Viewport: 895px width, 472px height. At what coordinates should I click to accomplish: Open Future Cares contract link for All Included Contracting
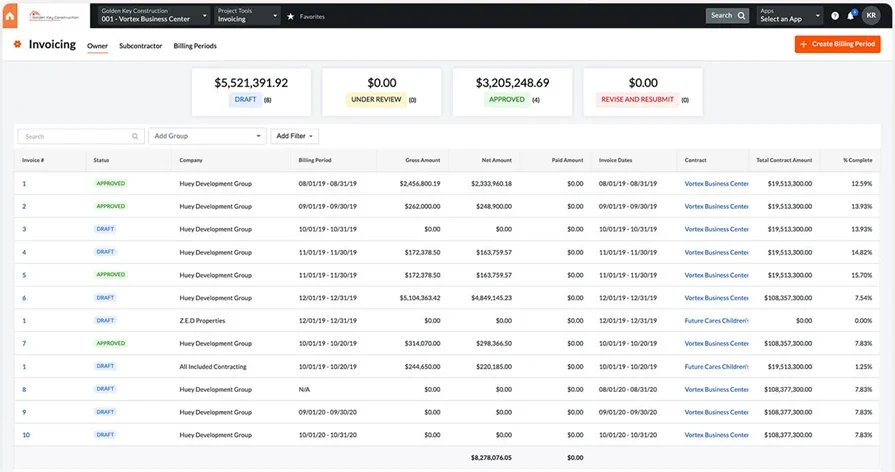[x=716, y=366]
